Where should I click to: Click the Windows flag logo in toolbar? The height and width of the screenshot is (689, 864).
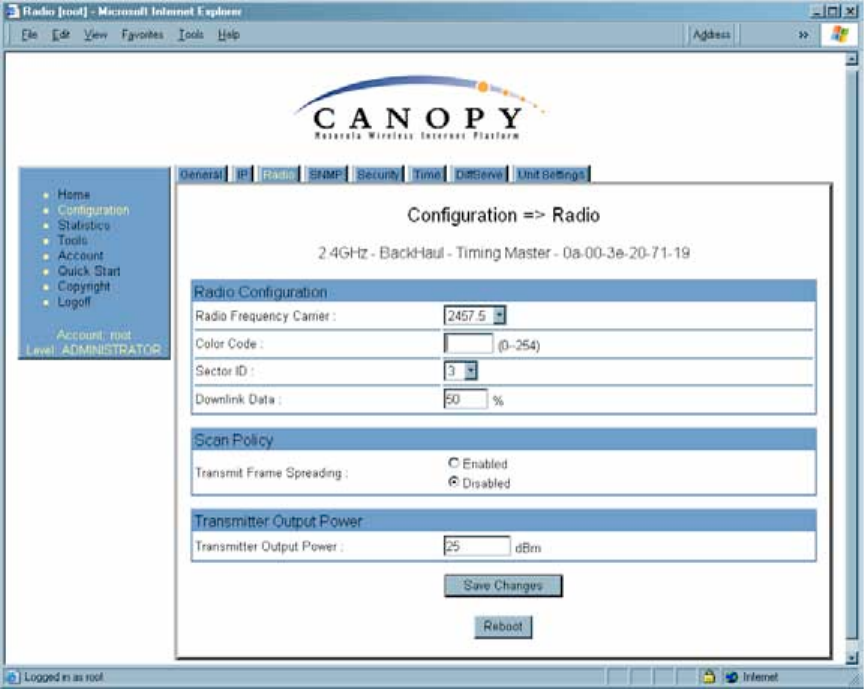(x=840, y=34)
